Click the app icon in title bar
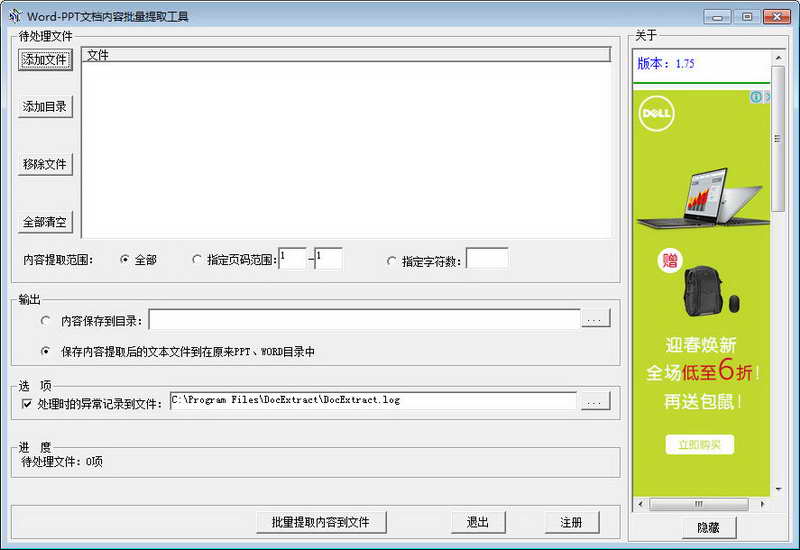This screenshot has width=800, height=550. coord(15,16)
